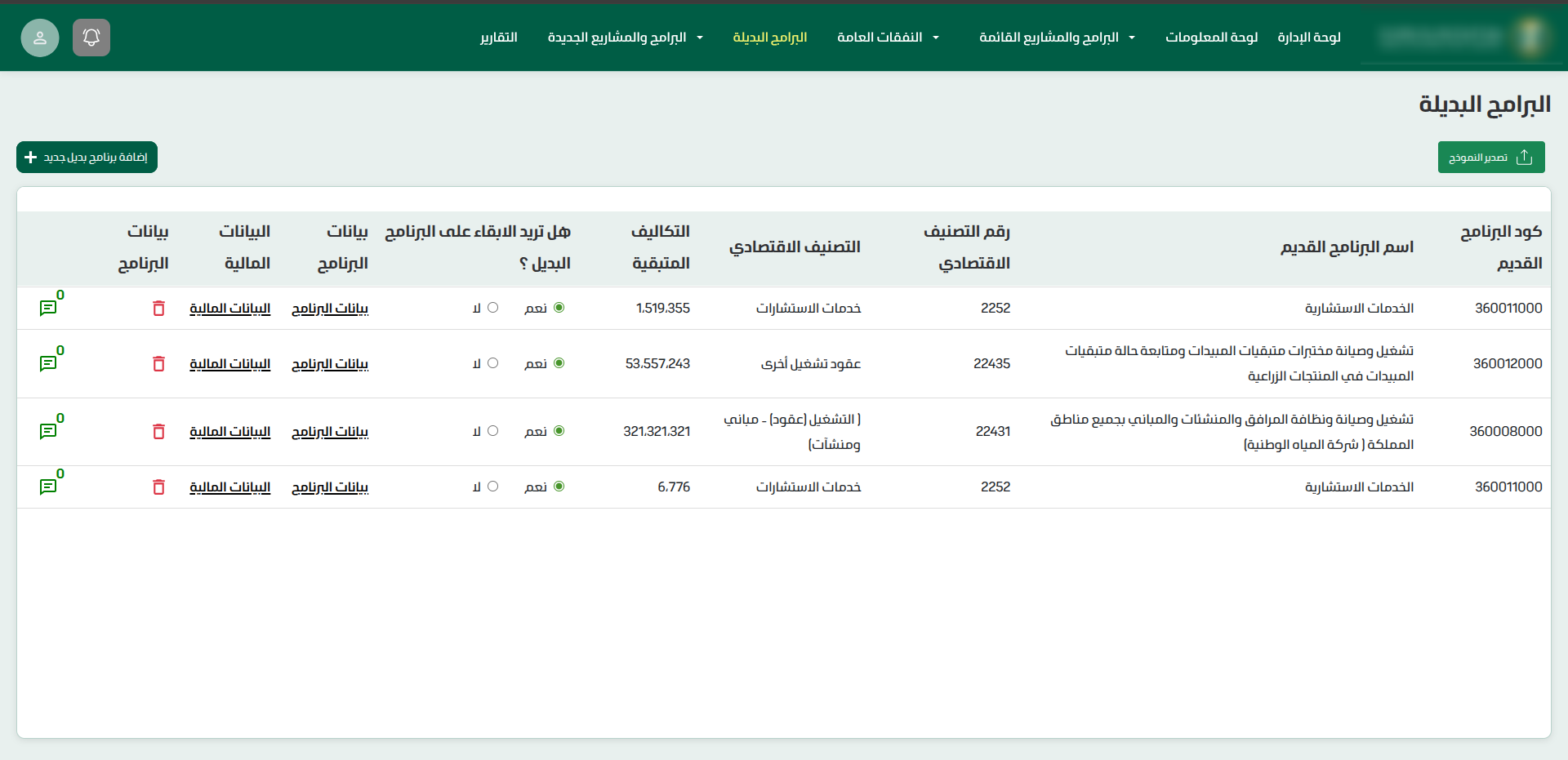This screenshot has width=1568, height=760.
Task: Delete the first row program 360011000
Action: tap(158, 309)
